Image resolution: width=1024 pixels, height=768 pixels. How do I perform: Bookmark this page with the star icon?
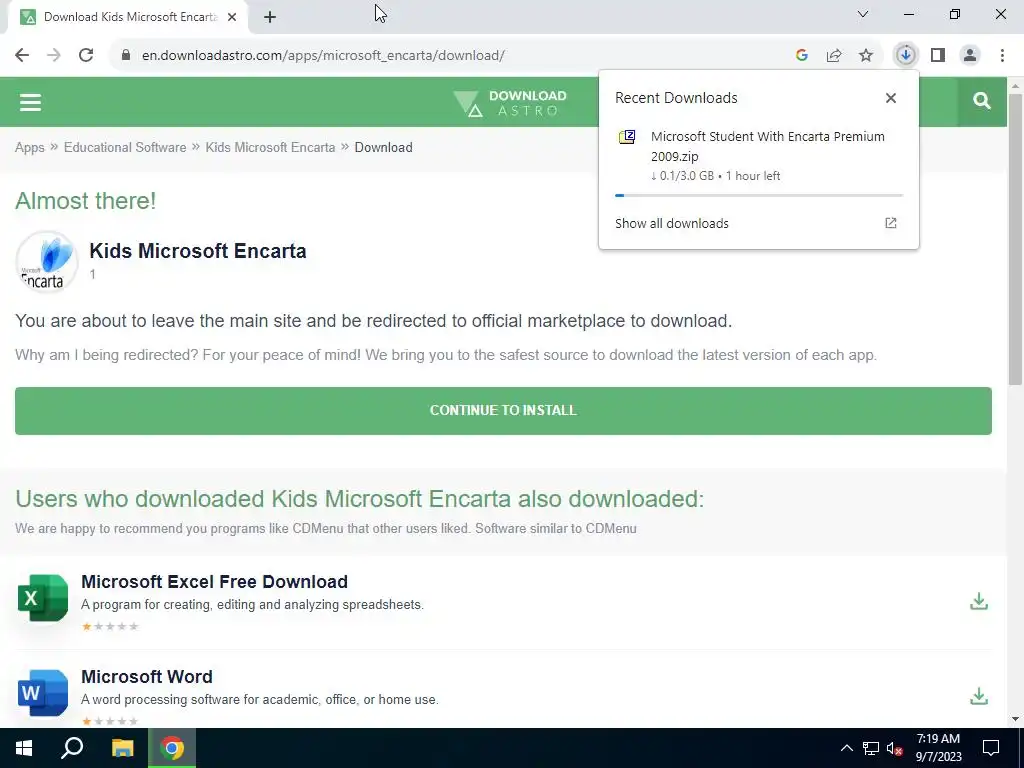[x=866, y=56]
